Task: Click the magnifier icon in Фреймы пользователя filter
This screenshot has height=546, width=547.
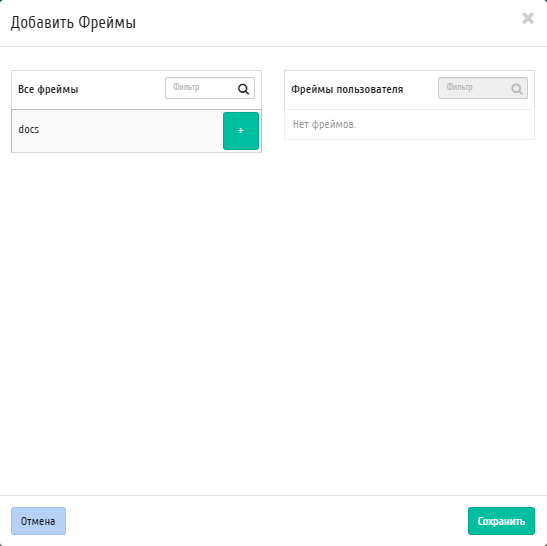Action: pyautogui.click(x=517, y=89)
